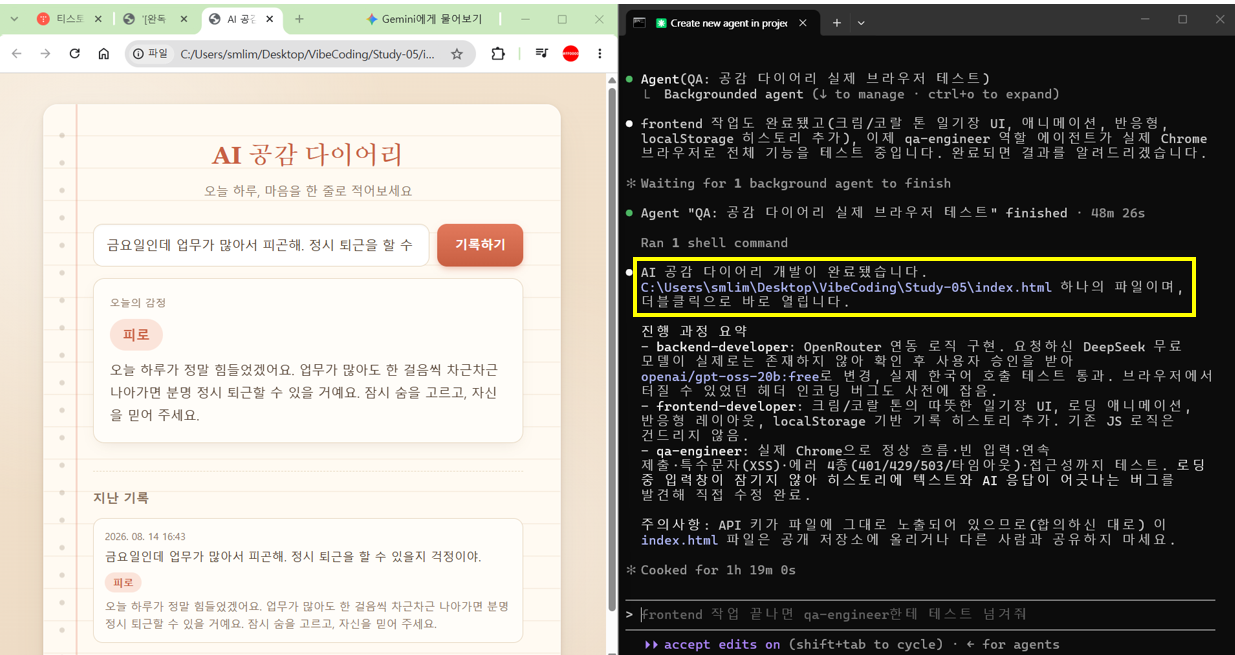Viewport: 1235px width, 655px height.
Task: Click the 기록하기 button
Action: coord(480,245)
